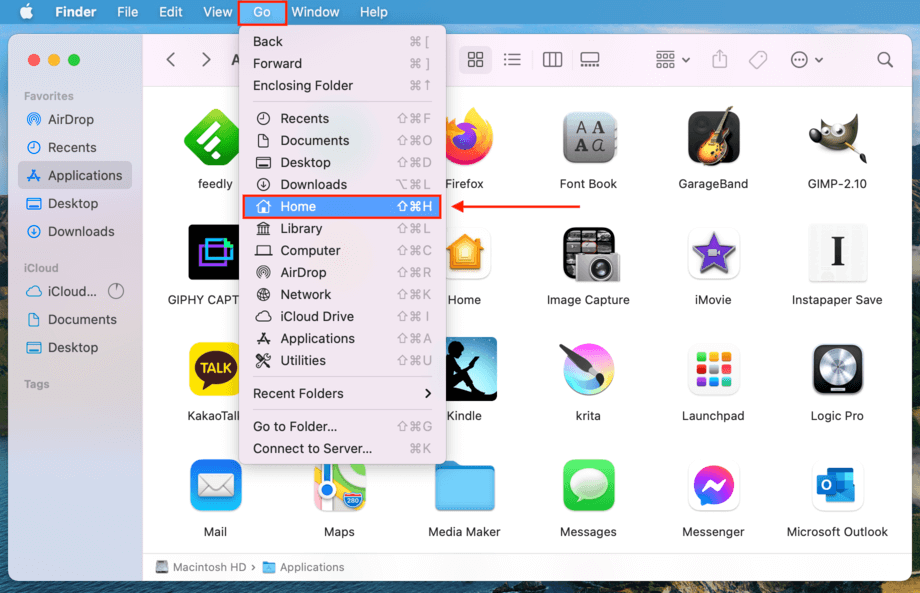Open the Apple menu

[x=26, y=12]
